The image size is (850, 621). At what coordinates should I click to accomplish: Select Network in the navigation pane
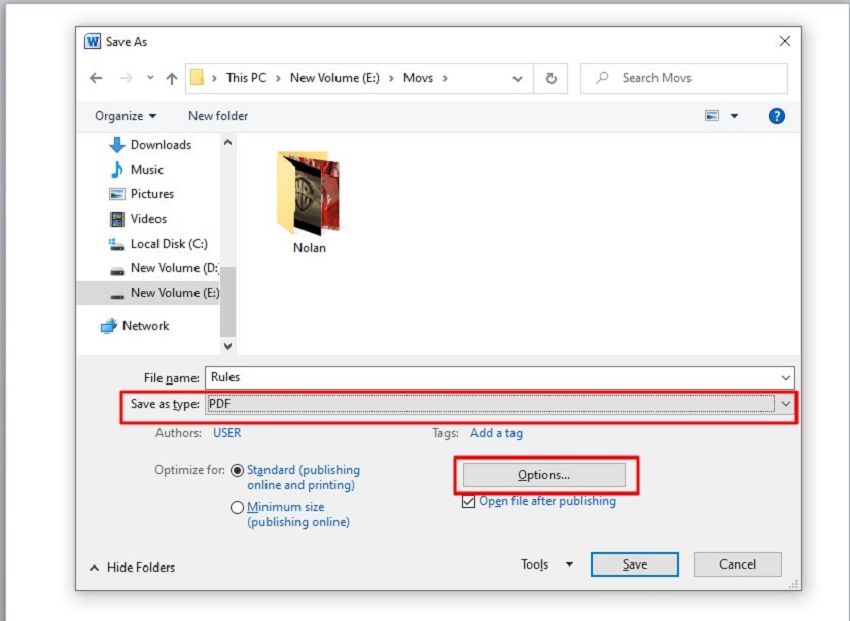(146, 326)
